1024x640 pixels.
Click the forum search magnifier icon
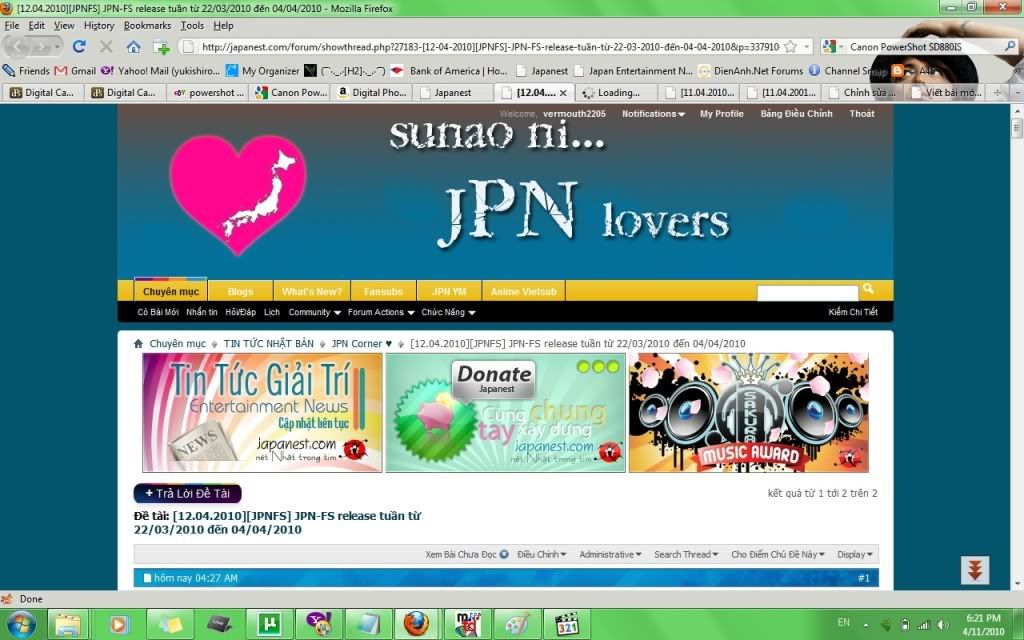[x=868, y=289]
